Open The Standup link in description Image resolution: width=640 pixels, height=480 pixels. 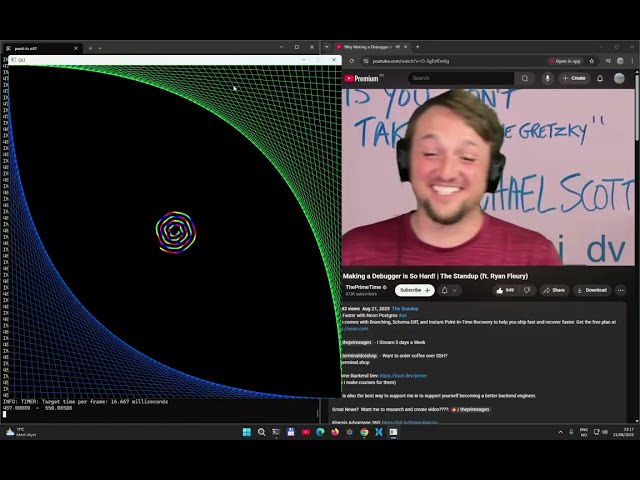click(x=405, y=309)
